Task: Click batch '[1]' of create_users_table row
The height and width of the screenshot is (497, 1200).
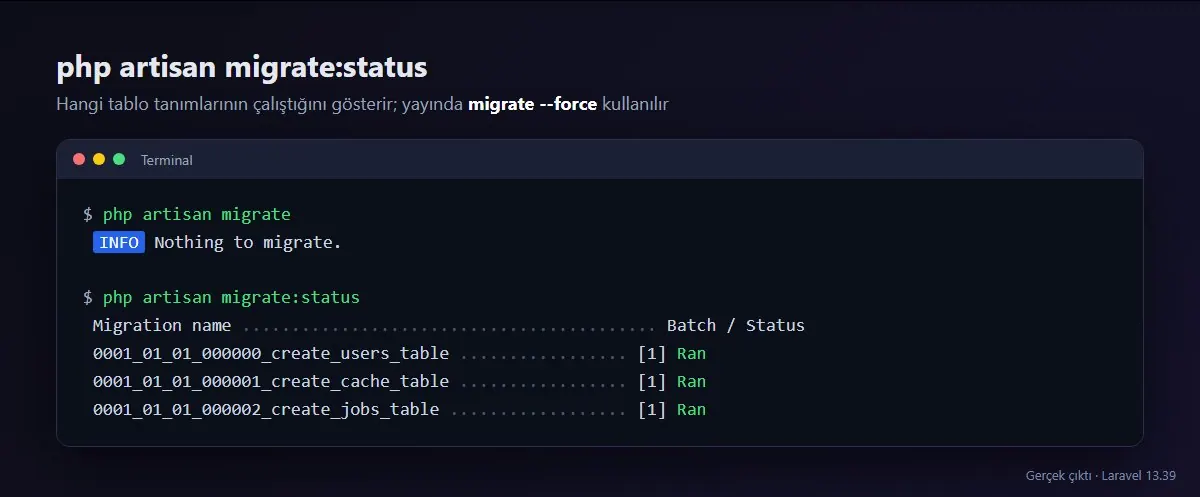Action: [652, 354]
